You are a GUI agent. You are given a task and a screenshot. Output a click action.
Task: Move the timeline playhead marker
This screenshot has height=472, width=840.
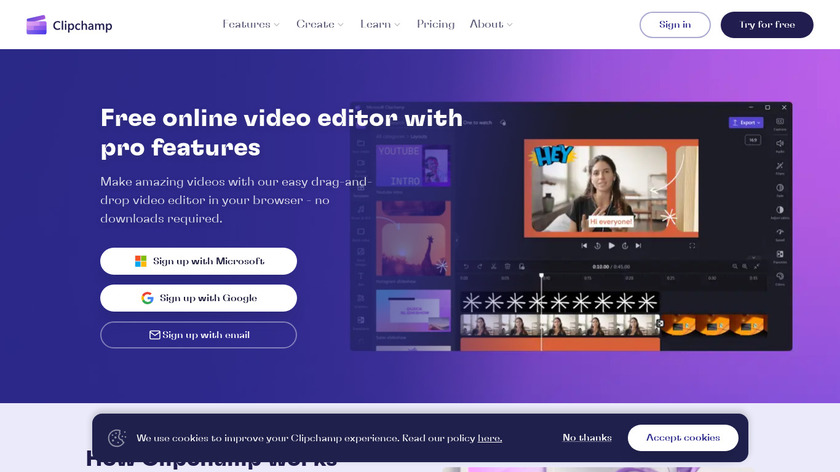tap(542, 276)
